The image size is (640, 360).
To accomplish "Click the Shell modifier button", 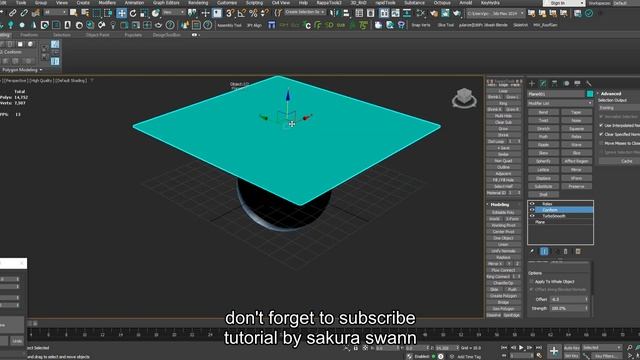I will [x=543, y=194].
